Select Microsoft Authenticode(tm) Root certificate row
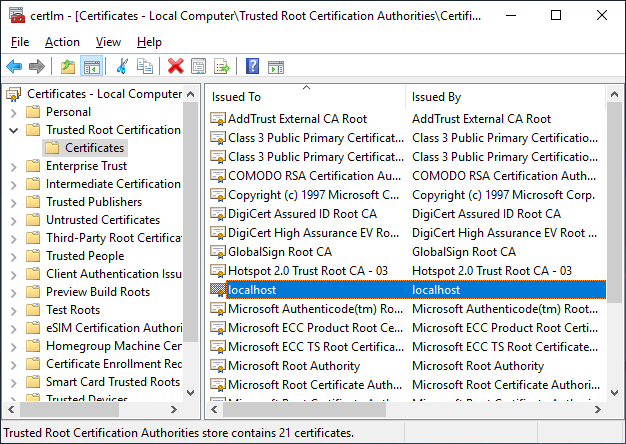The width and height of the screenshot is (626, 444). 408,309
